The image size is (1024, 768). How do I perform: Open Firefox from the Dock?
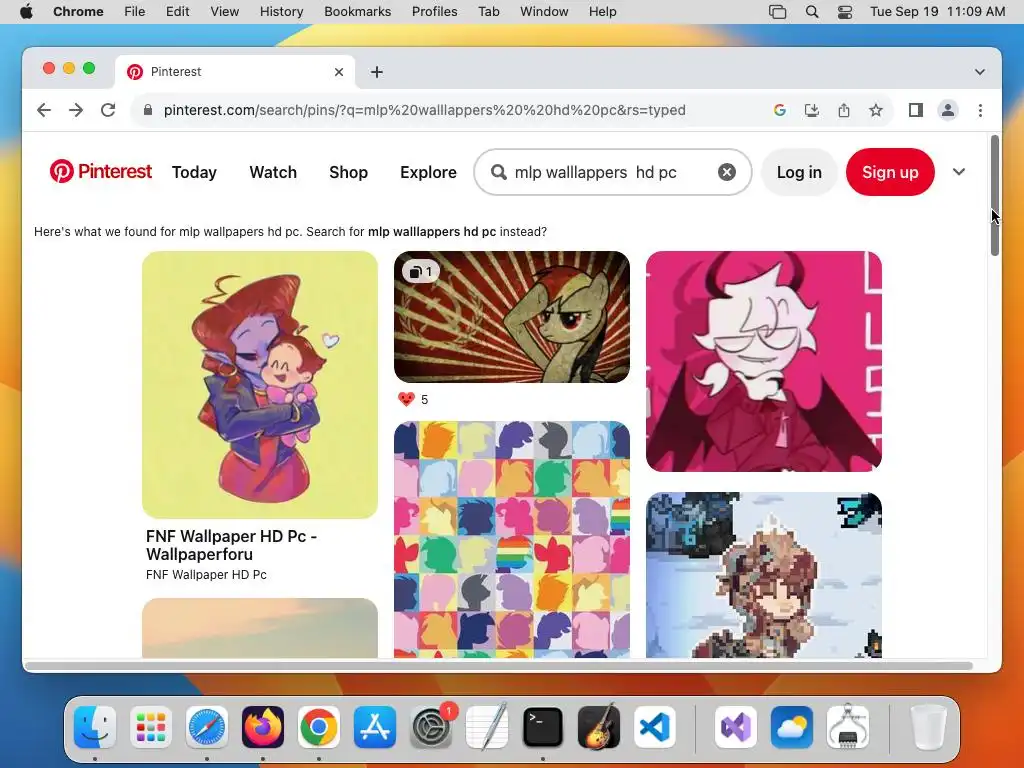(x=263, y=727)
